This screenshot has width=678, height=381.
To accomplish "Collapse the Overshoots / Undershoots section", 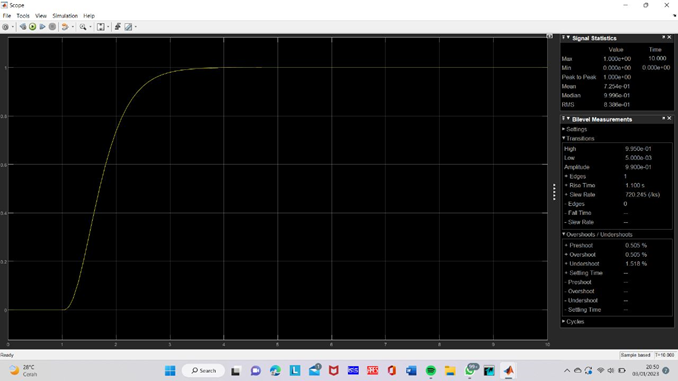I will (x=597, y=234).
